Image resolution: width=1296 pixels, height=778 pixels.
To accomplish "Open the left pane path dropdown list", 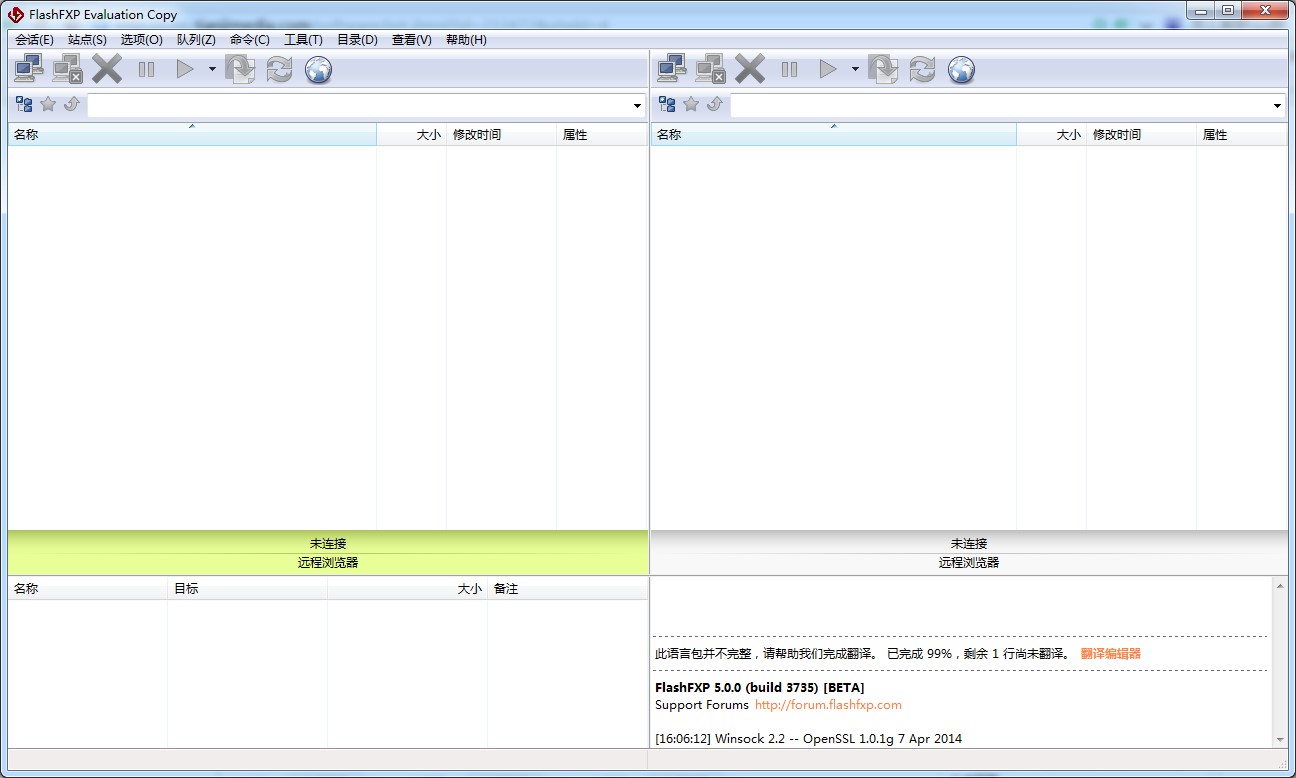I will tap(636, 104).
